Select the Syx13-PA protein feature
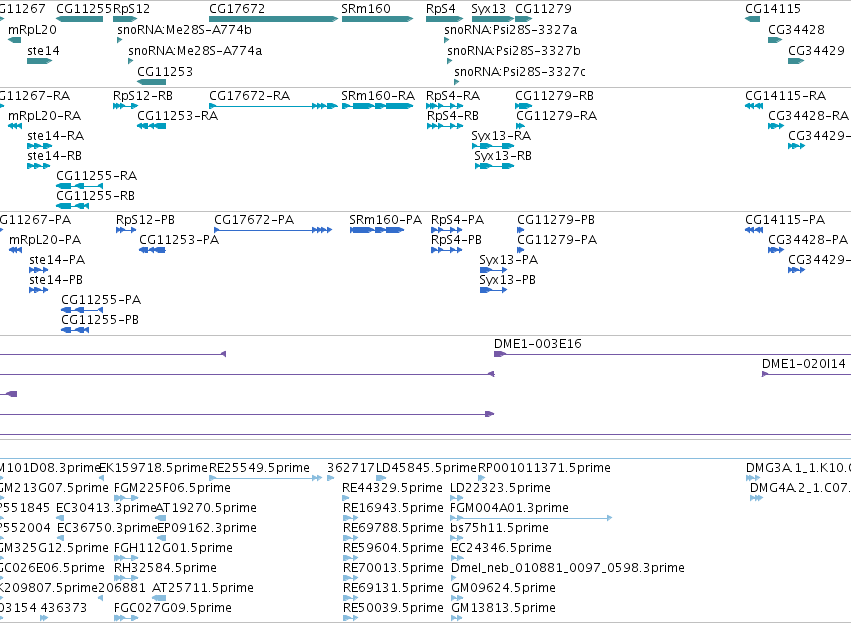The width and height of the screenshot is (851, 623). point(493,270)
